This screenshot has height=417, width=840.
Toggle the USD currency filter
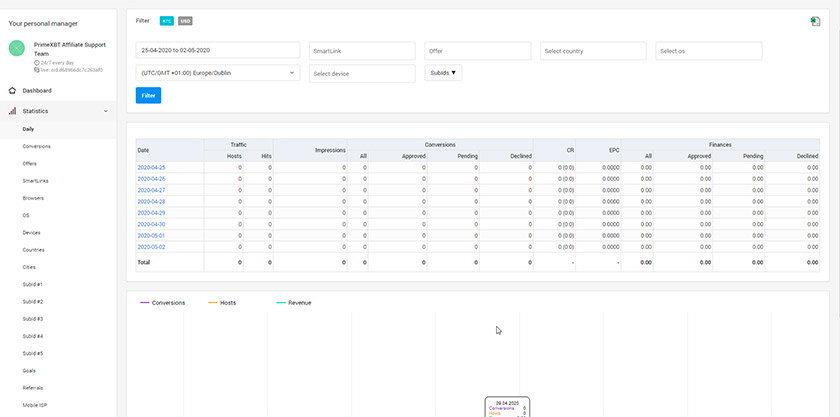pos(185,21)
